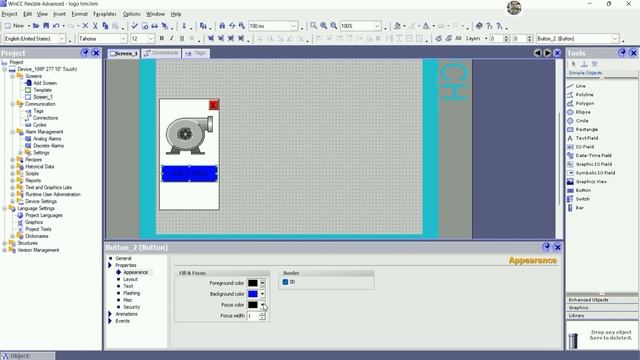Open the 100% zoom level dropdown
The image size is (640, 360).
[x=378, y=26]
